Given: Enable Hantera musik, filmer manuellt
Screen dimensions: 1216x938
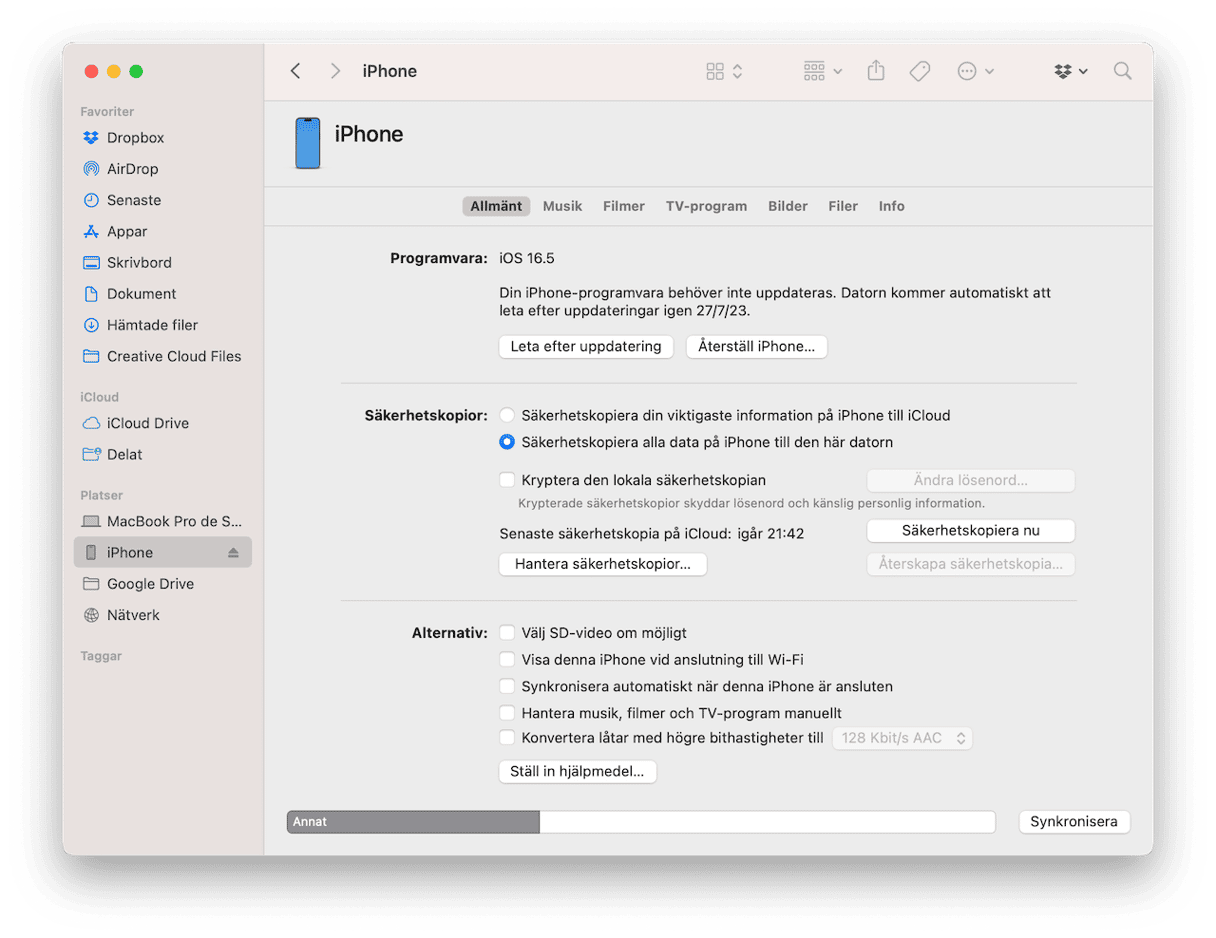Looking at the screenshot, I should (x=508, y=714).
